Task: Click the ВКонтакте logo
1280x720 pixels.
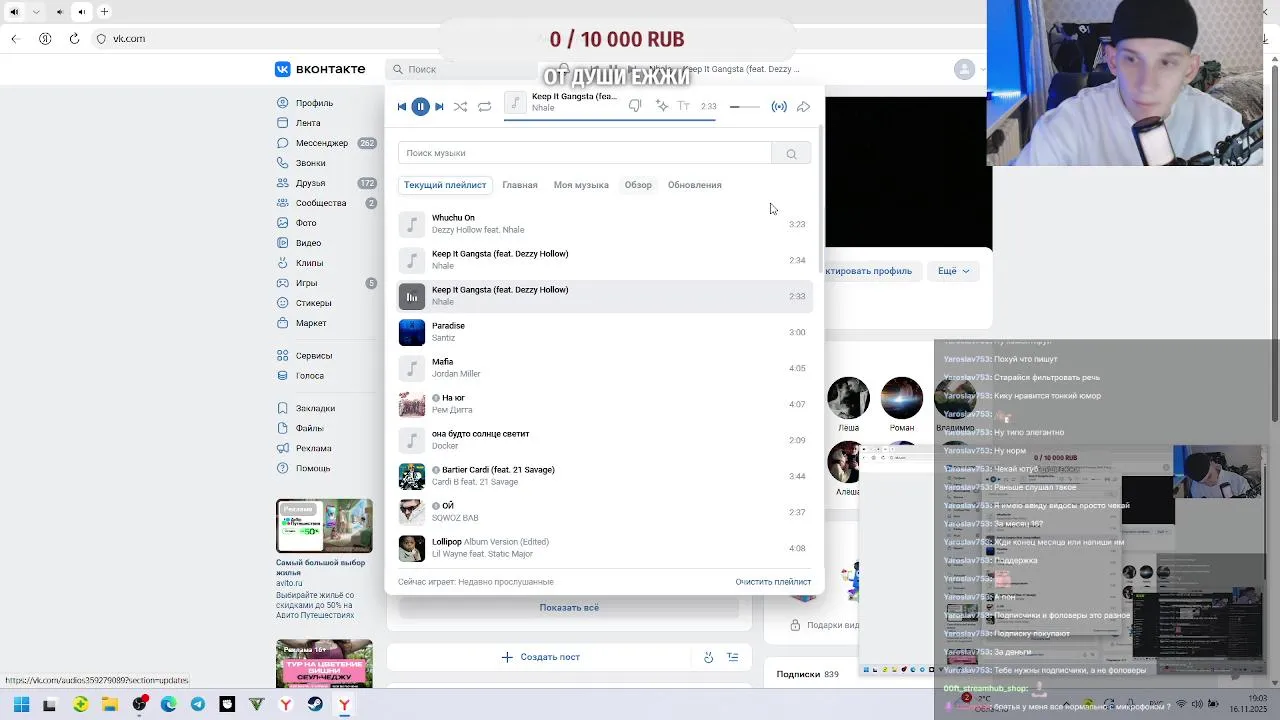Action: (320, 69)
